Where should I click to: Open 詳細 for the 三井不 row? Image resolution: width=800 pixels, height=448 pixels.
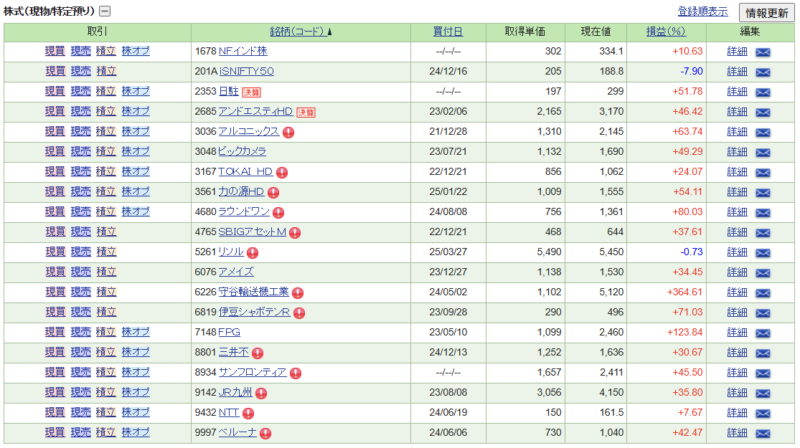click(x=737, y=352)
